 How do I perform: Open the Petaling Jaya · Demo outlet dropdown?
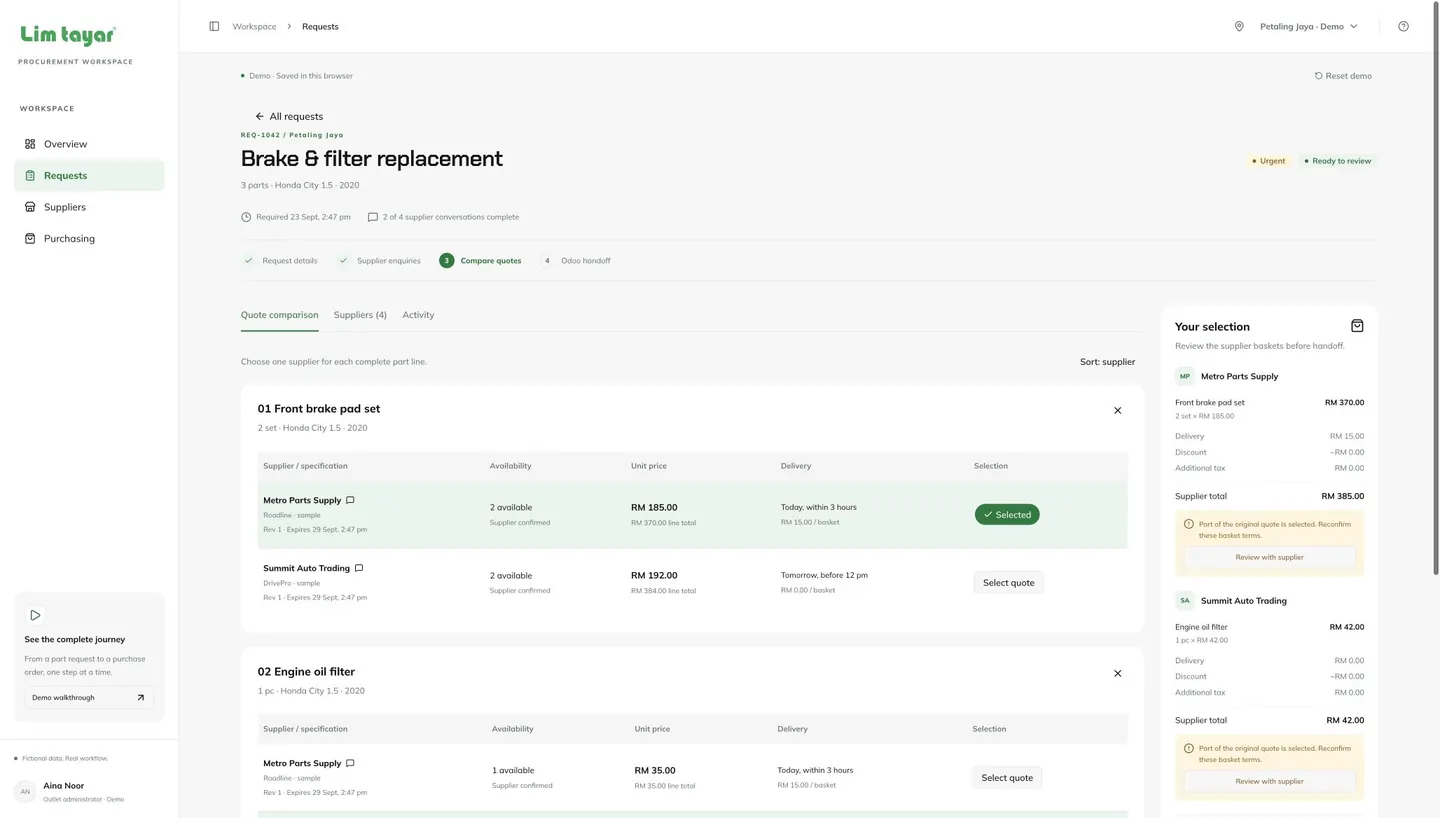(1308, 27)
